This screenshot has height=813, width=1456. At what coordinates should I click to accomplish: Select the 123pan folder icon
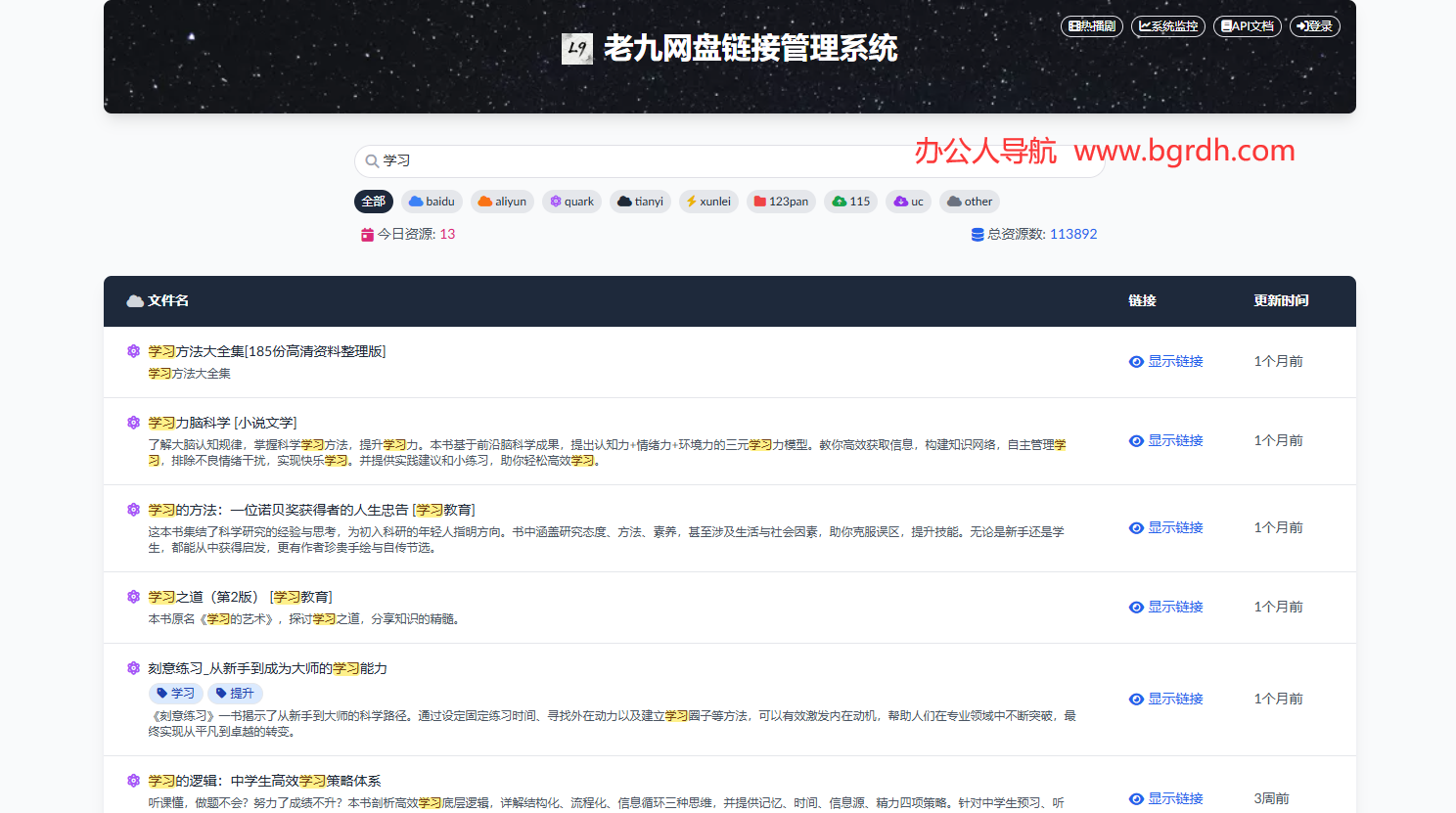759,202
